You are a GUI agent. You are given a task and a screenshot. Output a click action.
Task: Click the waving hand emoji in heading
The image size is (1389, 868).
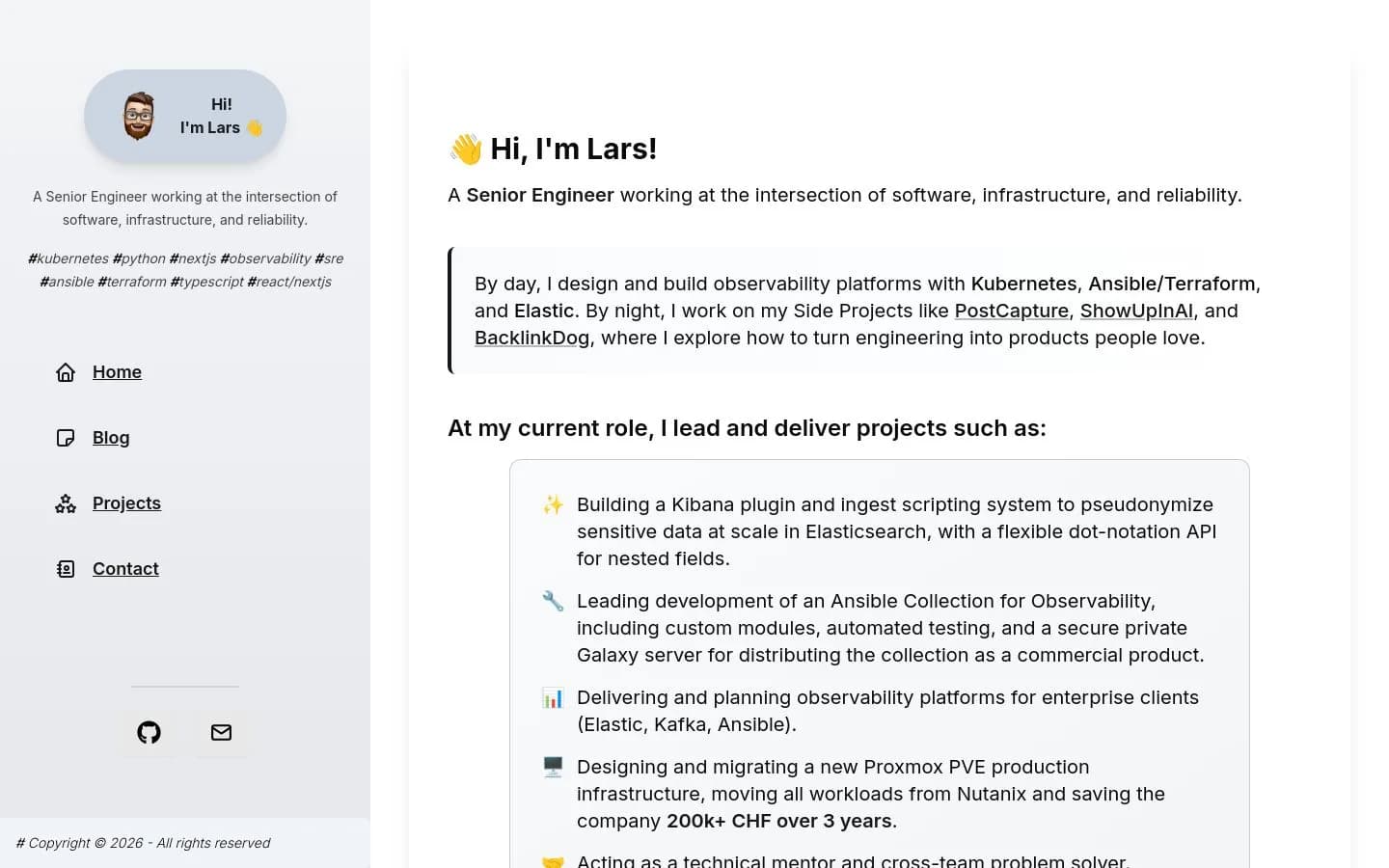(x=466, y=149)
